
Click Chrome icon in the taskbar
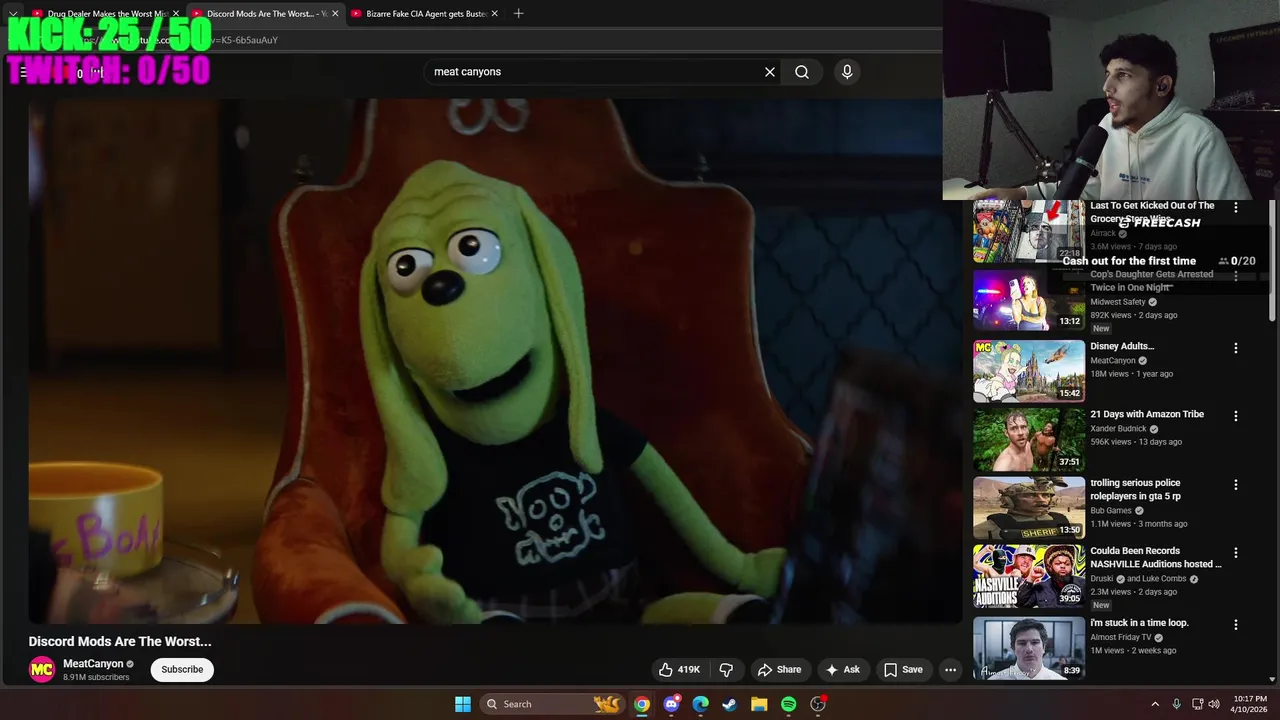(642, 704)
